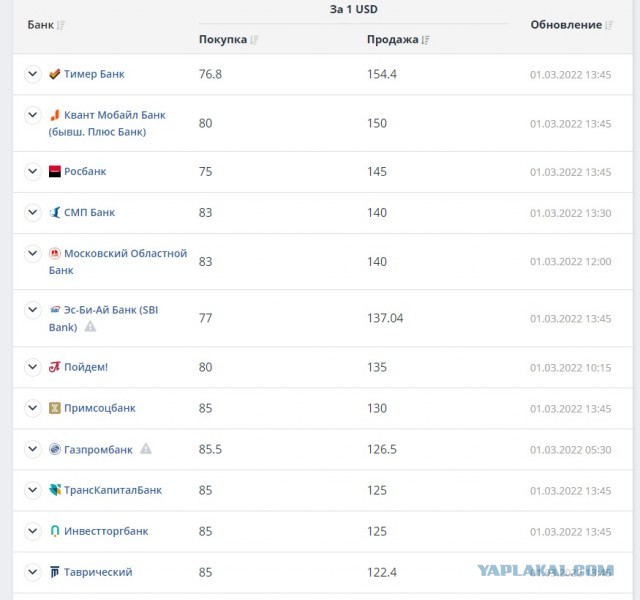The image size is (640, 600).
Task: Click warning triangle next to Газпромбанк
Action: [146, 449]
